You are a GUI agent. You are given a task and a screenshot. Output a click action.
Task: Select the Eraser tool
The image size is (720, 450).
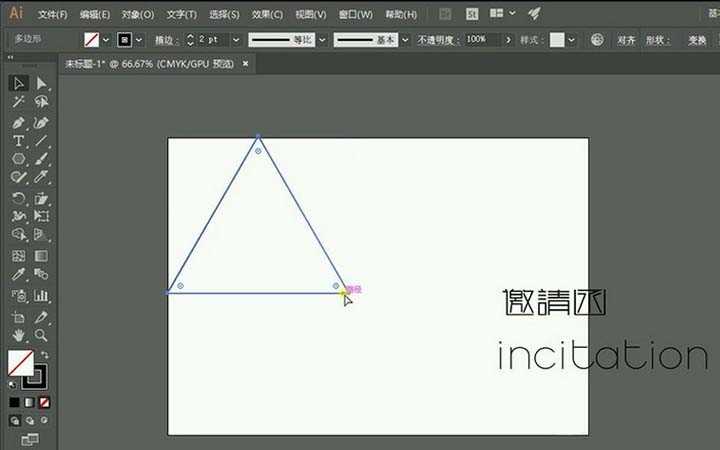[41, 177]
